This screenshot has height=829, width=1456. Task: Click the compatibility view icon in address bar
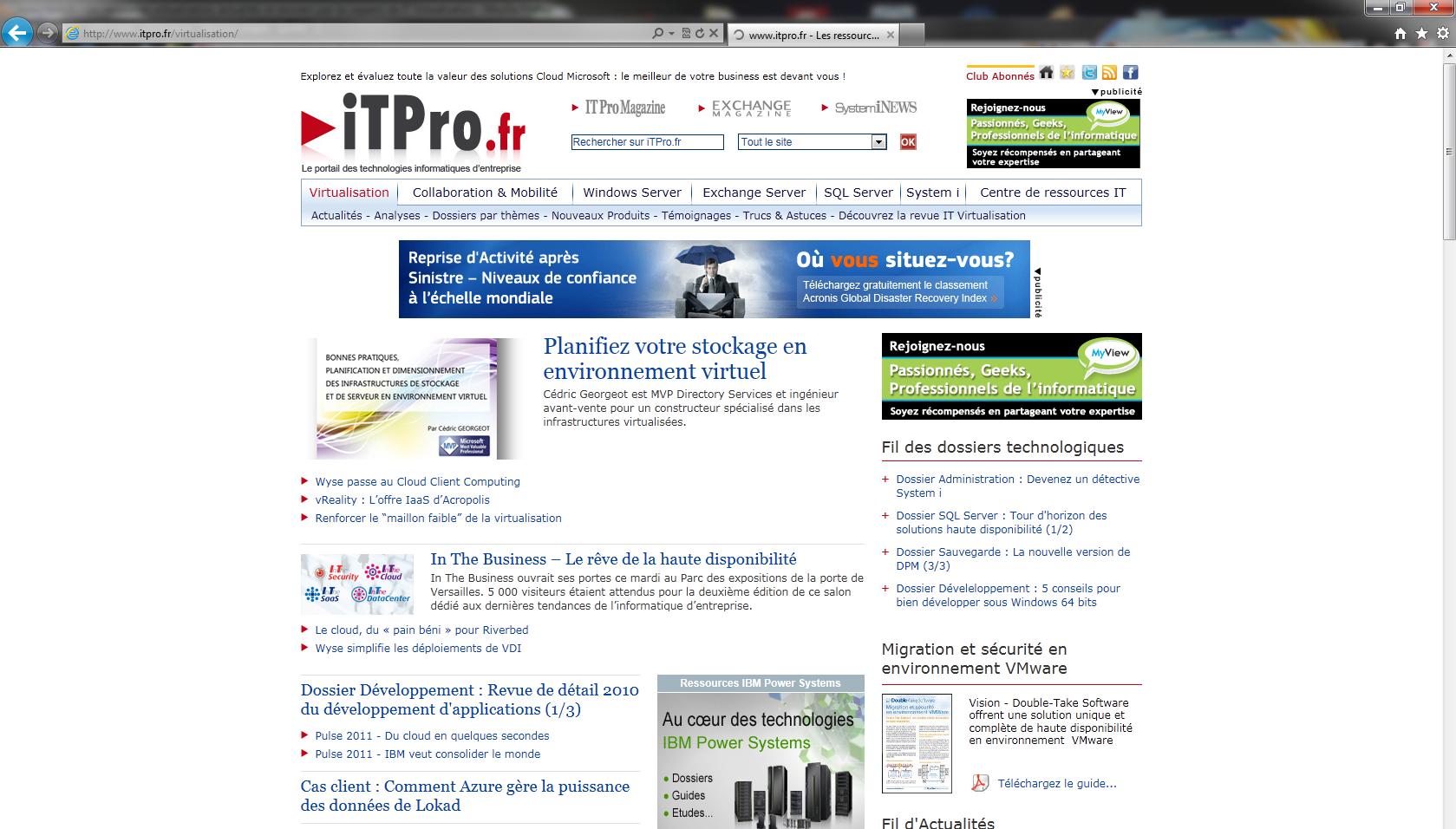pos(686,33)
